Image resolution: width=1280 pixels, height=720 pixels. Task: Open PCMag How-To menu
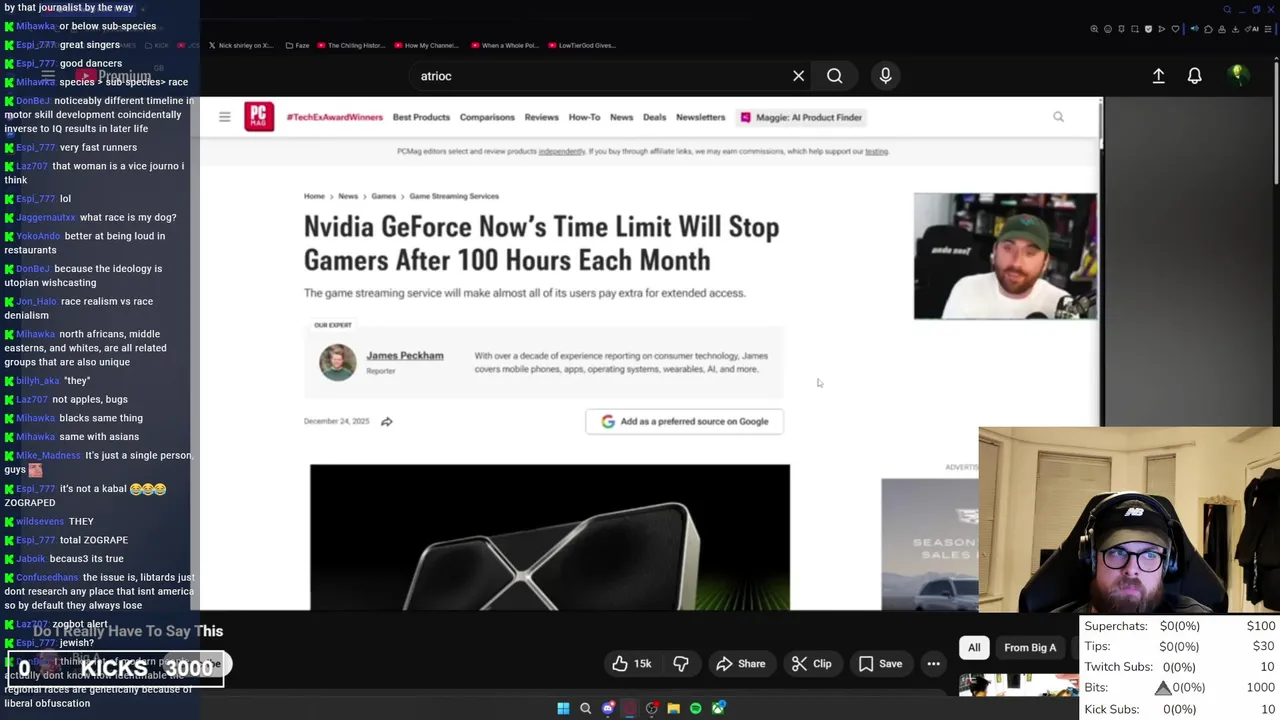584,117
